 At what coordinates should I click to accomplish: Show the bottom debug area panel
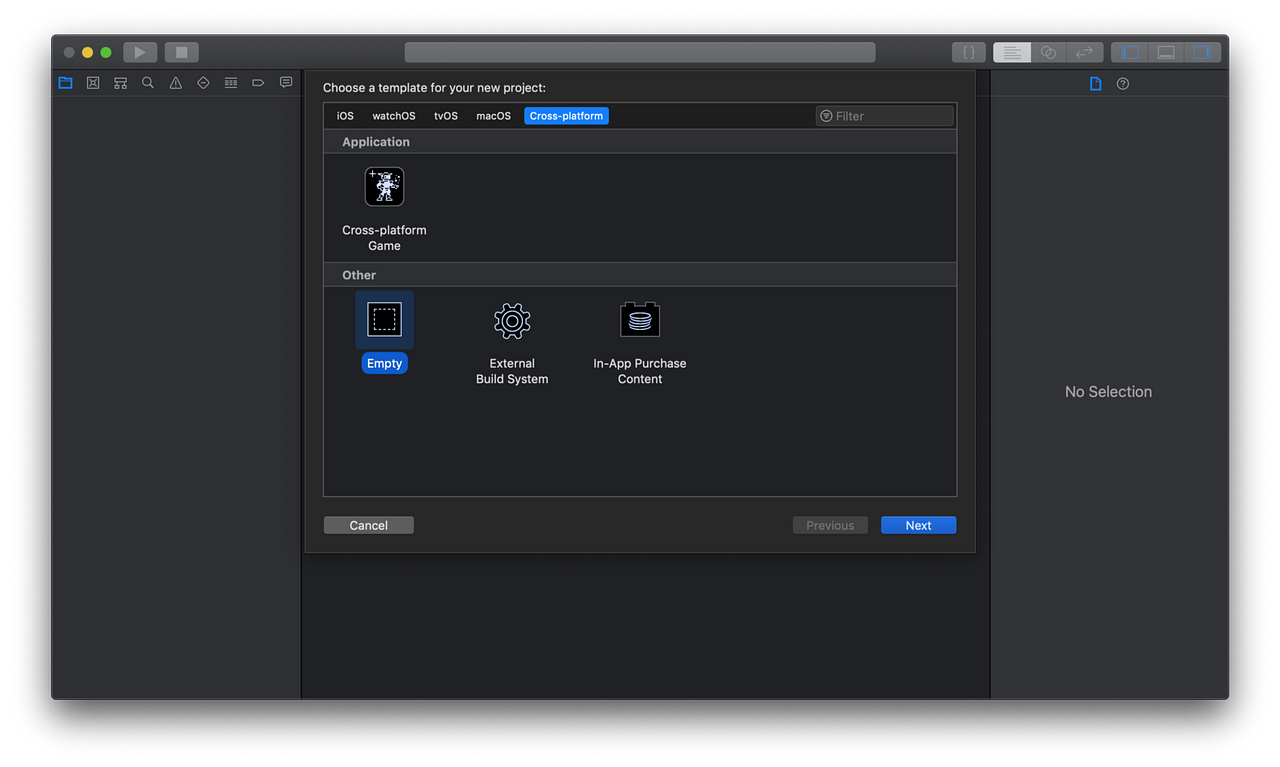[1166, 51]
